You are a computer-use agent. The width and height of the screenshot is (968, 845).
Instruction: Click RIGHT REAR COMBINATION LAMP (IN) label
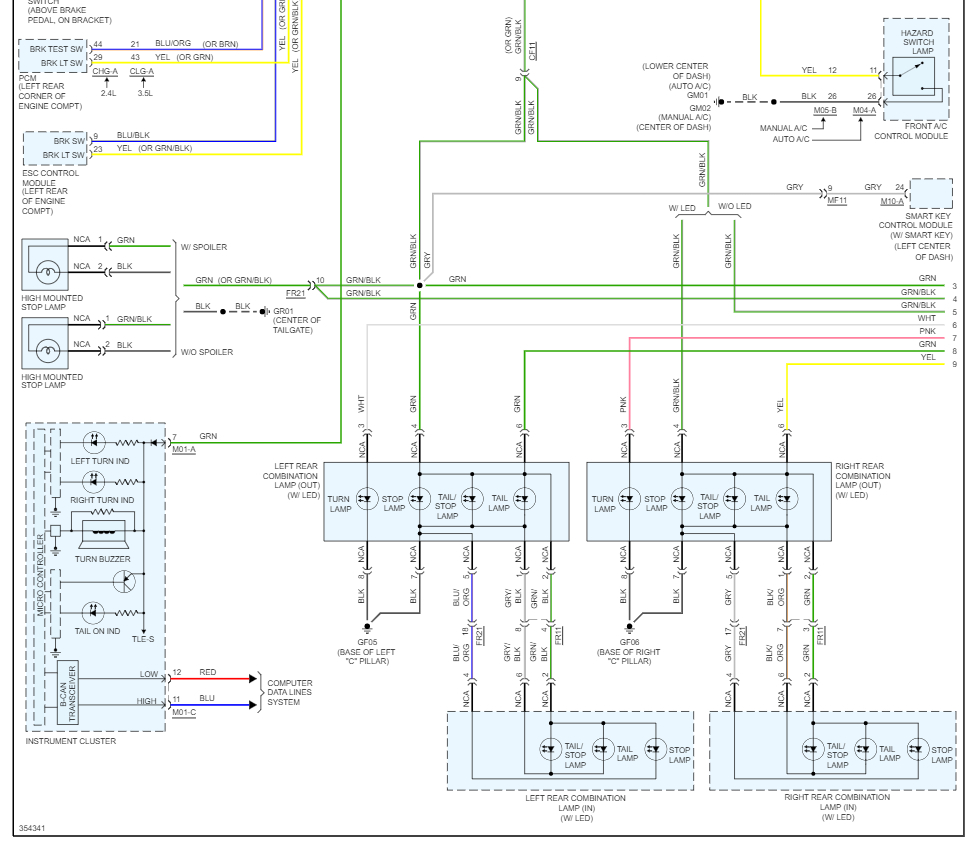click(837, 807)
